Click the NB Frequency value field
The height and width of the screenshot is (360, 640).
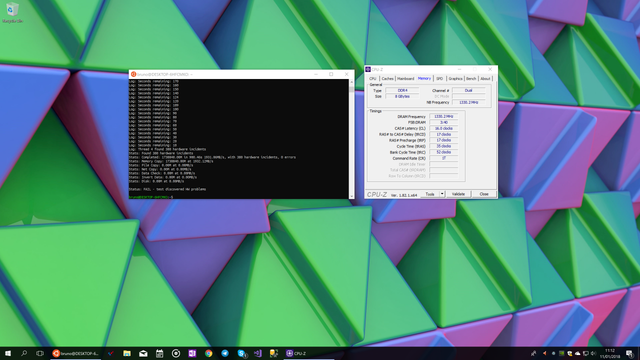(x=469, y=102)
